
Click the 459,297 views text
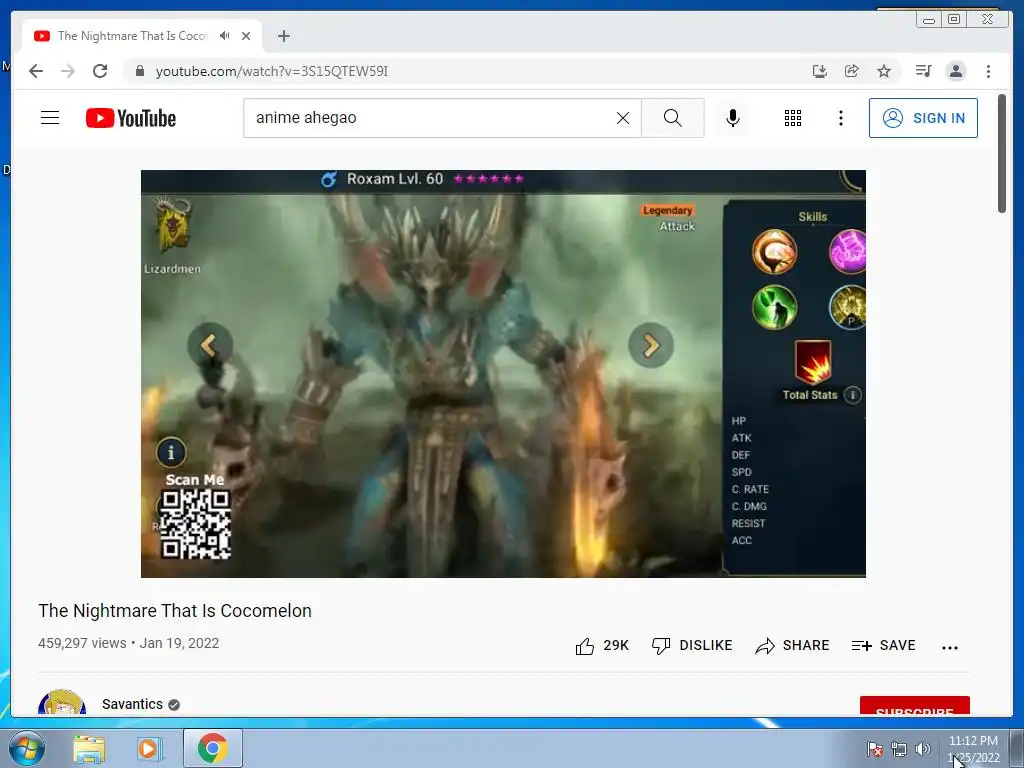pyautogui.click(x=82, y=643)
